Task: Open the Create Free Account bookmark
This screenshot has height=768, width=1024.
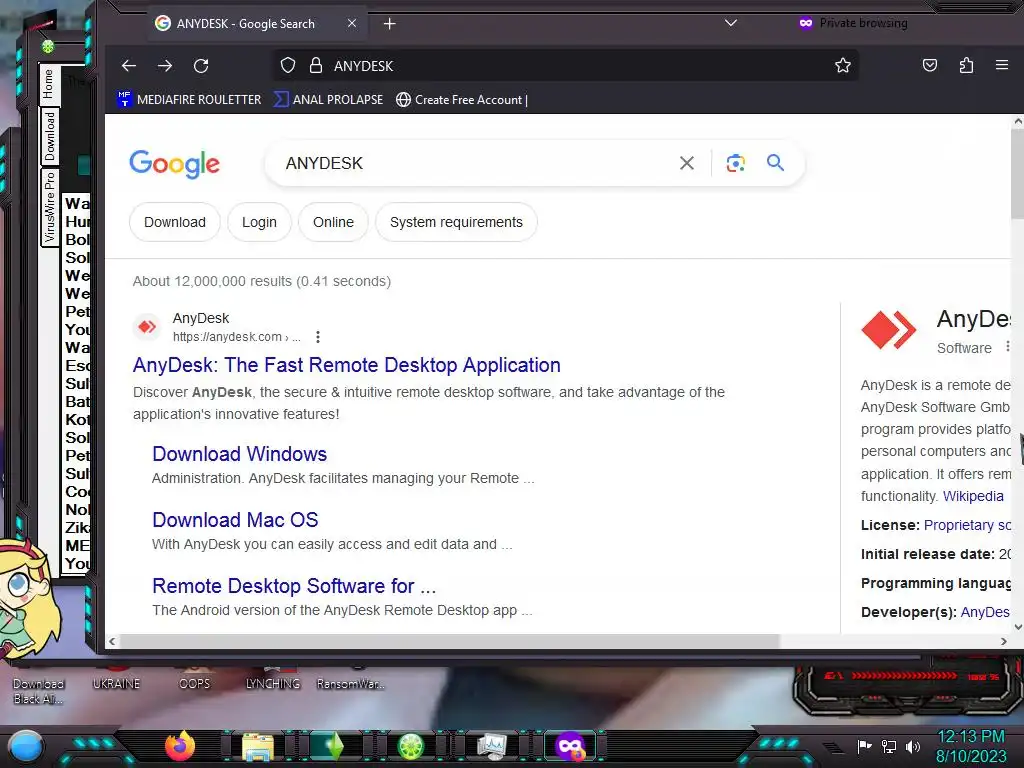Action: pos(462,100)
